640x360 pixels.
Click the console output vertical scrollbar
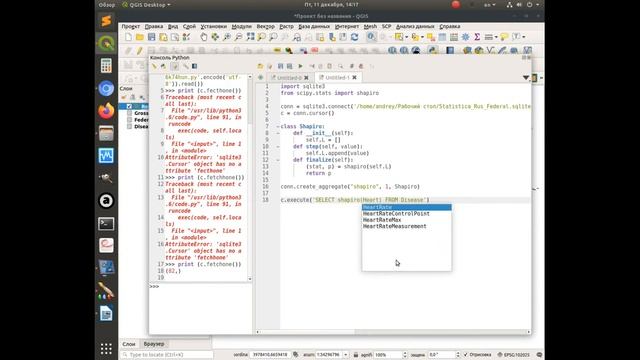click(x=250, y=178)
